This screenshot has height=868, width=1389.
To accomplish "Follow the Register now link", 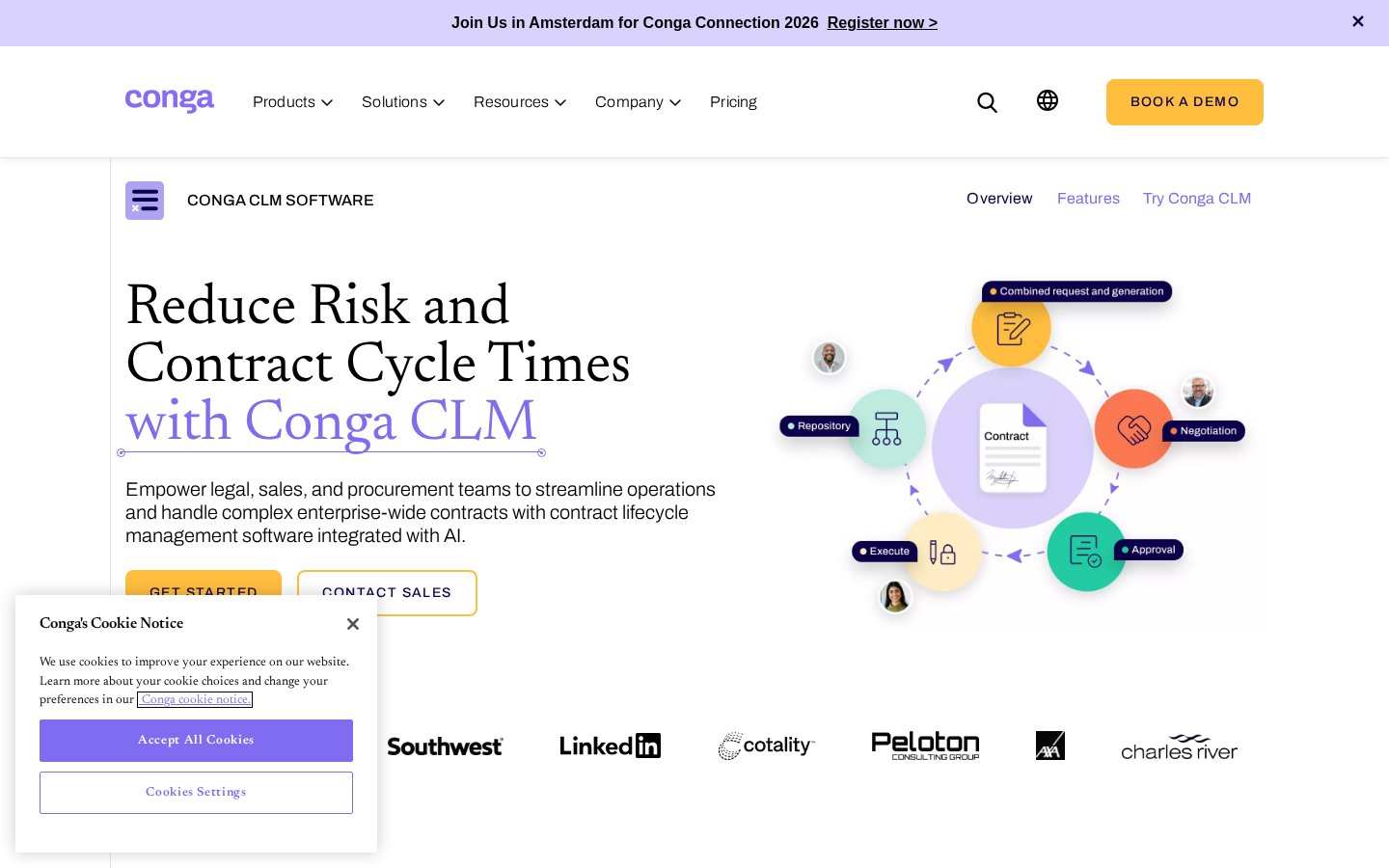I will click(x=883, y=22).
